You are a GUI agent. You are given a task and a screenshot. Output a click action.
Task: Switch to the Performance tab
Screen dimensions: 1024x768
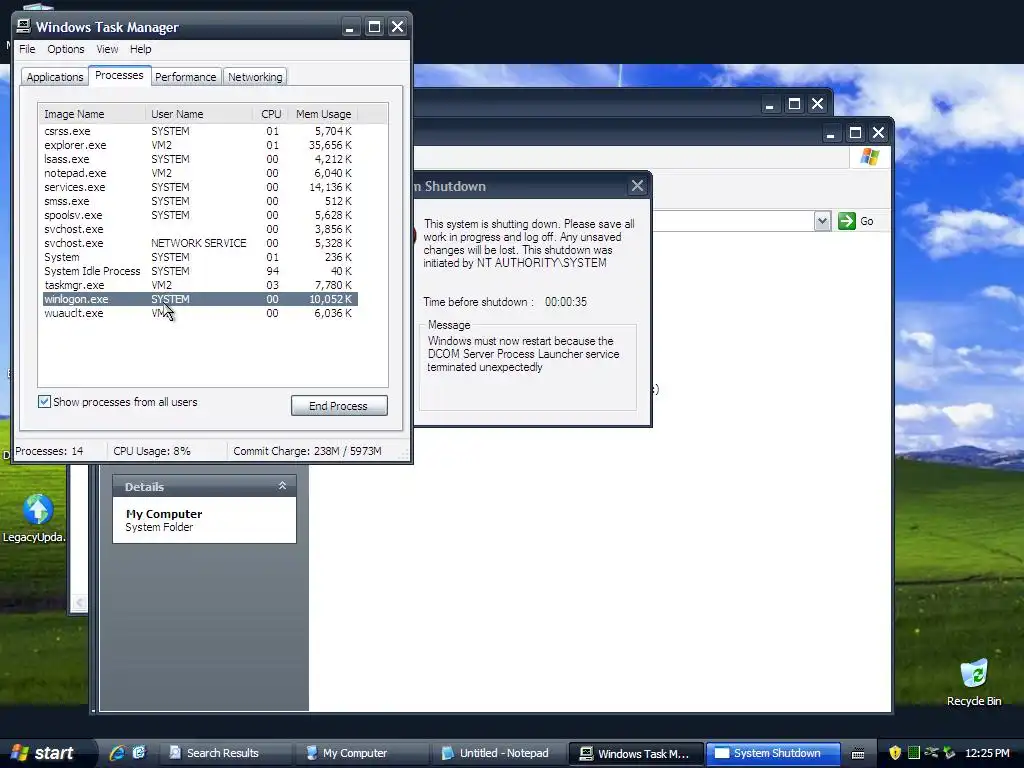[x=185, y=77]
